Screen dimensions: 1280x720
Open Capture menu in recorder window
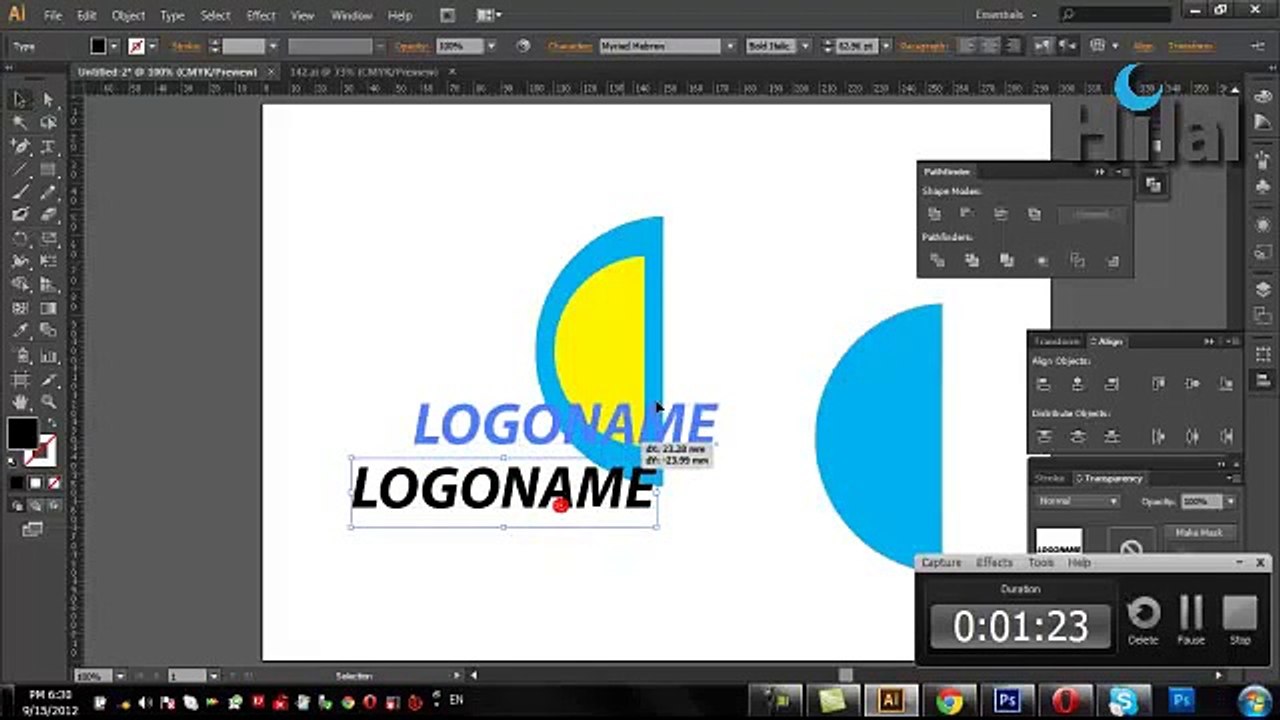[941, 563]
